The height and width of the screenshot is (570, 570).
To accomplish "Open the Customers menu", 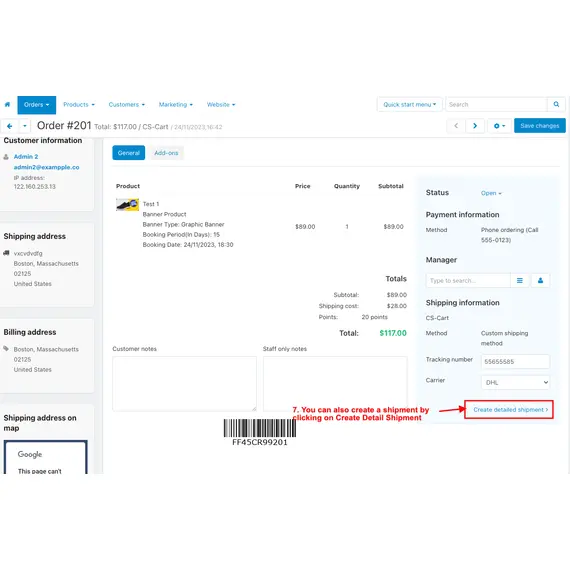I will pyautogui.click(x=127, y=105).
